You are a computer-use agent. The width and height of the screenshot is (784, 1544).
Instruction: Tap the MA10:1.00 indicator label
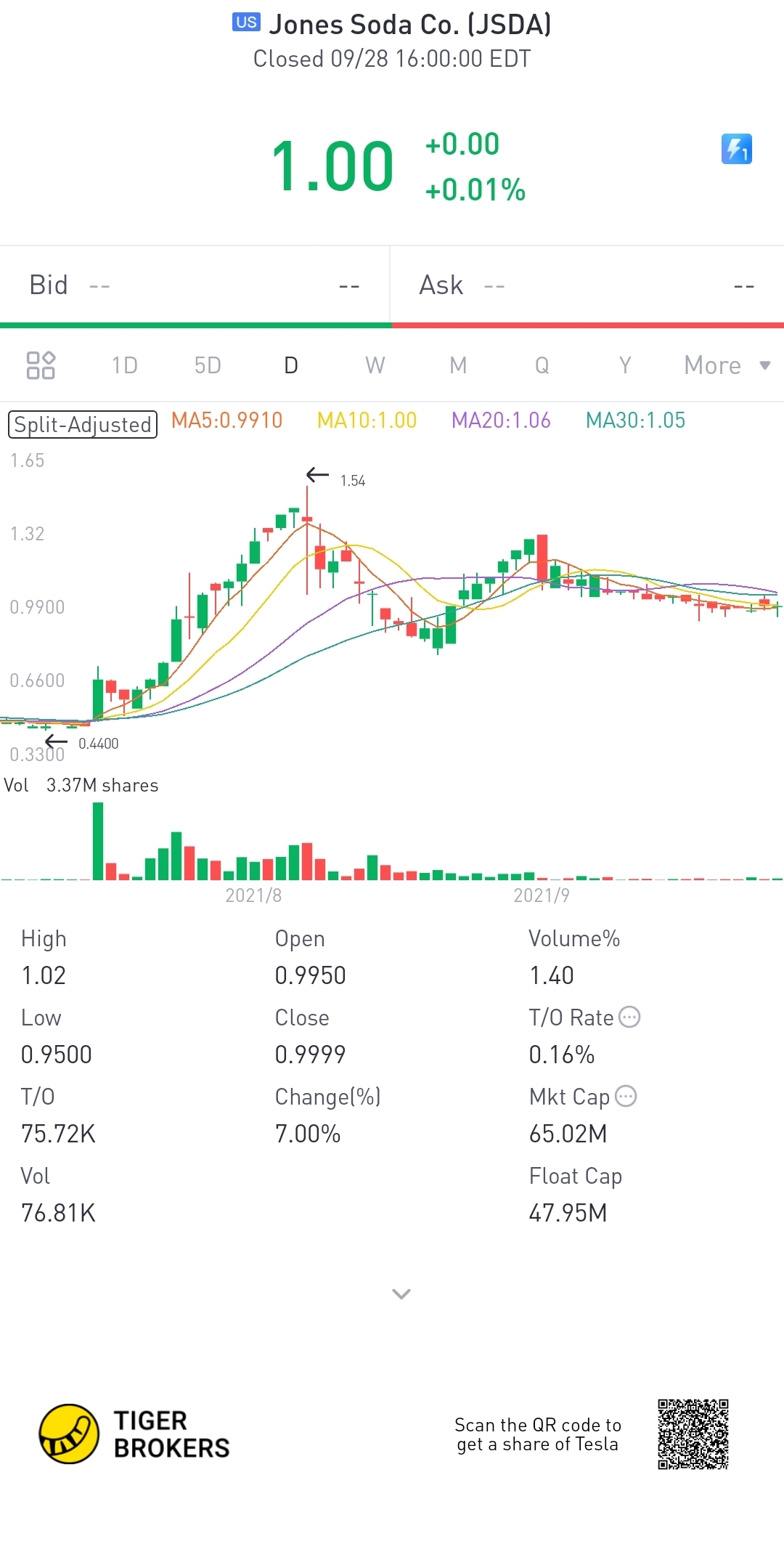[367, 420]
